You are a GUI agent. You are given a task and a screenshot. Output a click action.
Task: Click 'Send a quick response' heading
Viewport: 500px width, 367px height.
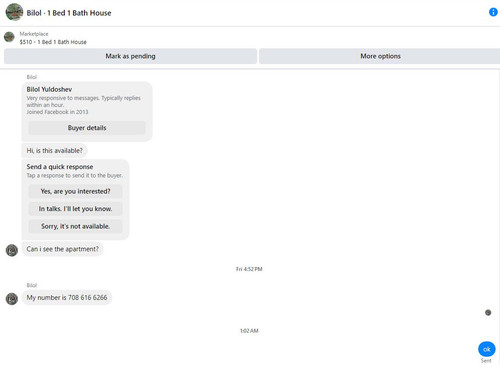(60, 167)
